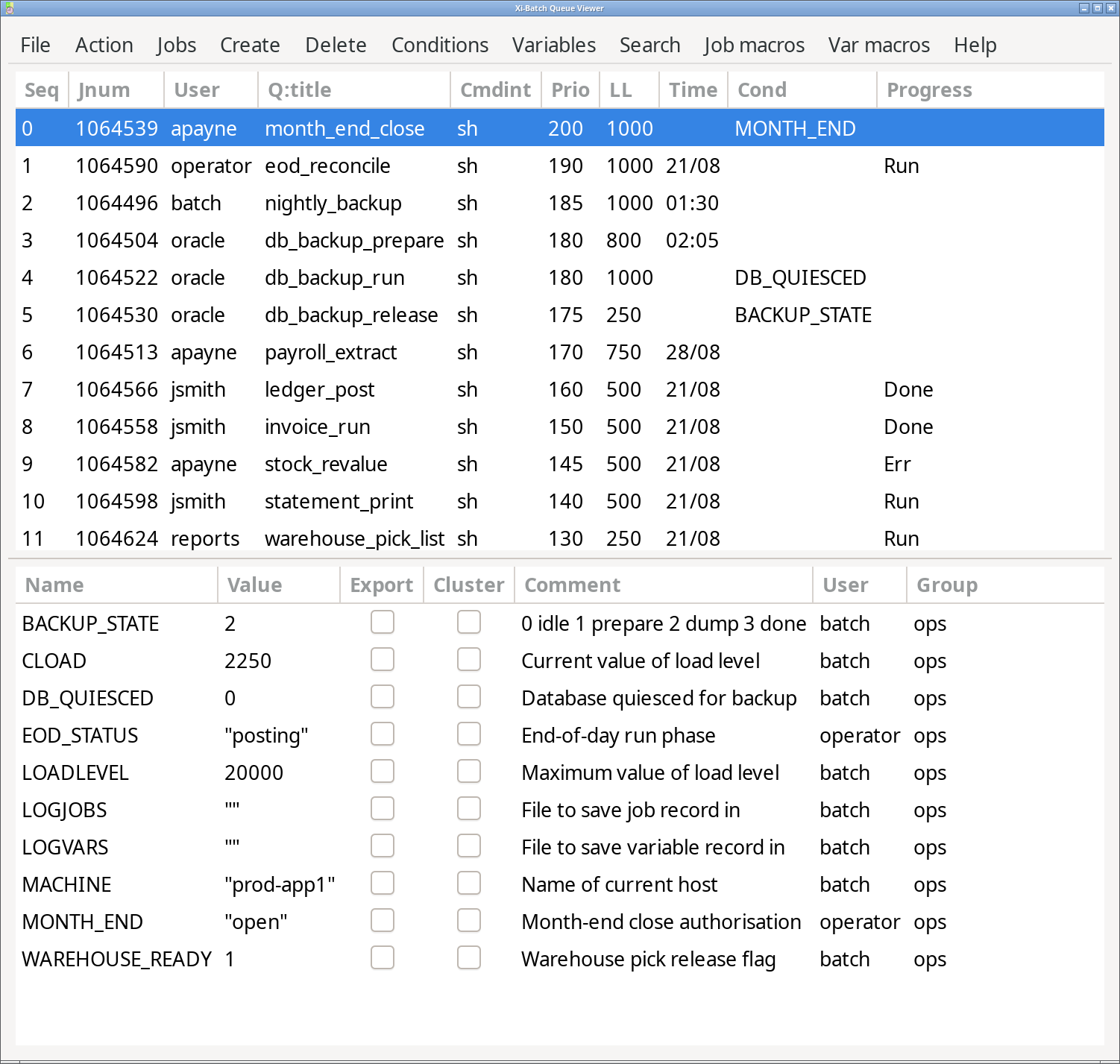Viewport: 1120px width, 1064px height.
Task: Open the Search menu
Action: click(649, 45)
